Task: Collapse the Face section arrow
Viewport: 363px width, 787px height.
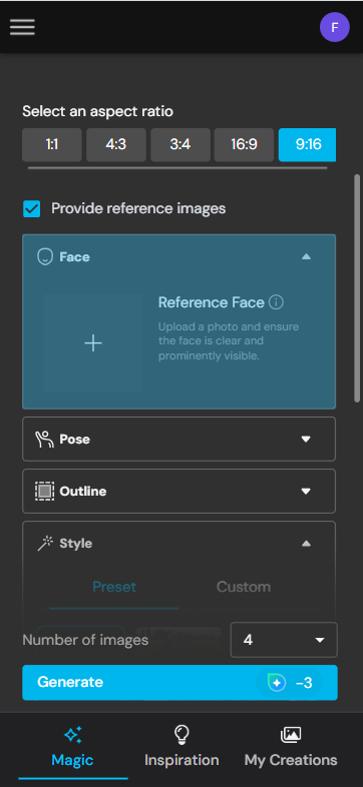Action: [306, 257]
